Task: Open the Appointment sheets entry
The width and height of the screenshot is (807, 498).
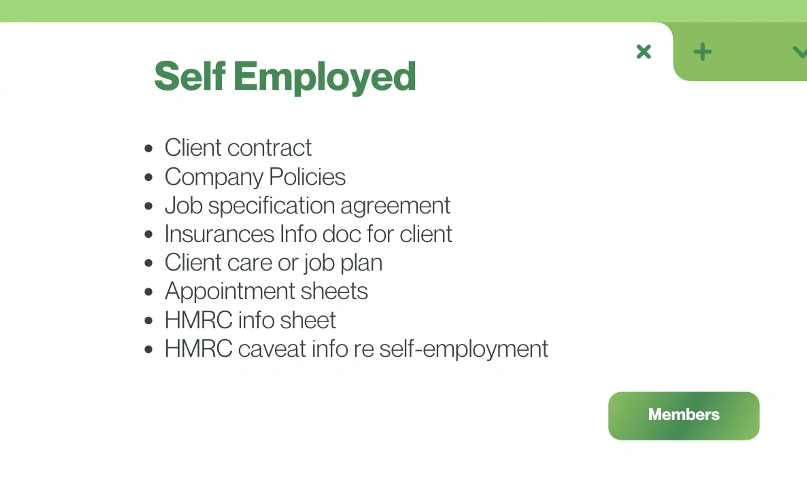Action: pos(266,291)
